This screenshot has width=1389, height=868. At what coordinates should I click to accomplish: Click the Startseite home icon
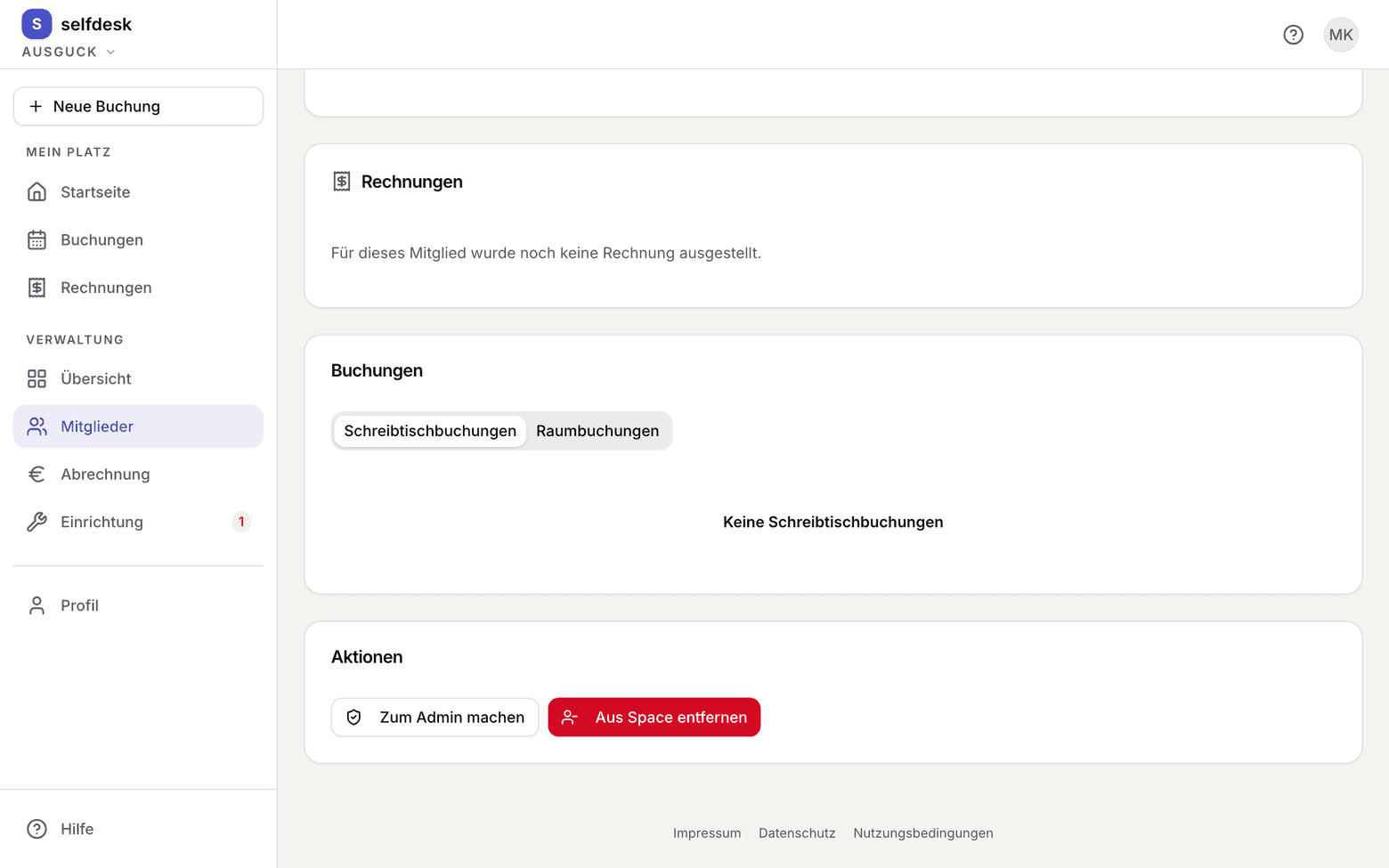pyautogui.click(x=37, y=192)
